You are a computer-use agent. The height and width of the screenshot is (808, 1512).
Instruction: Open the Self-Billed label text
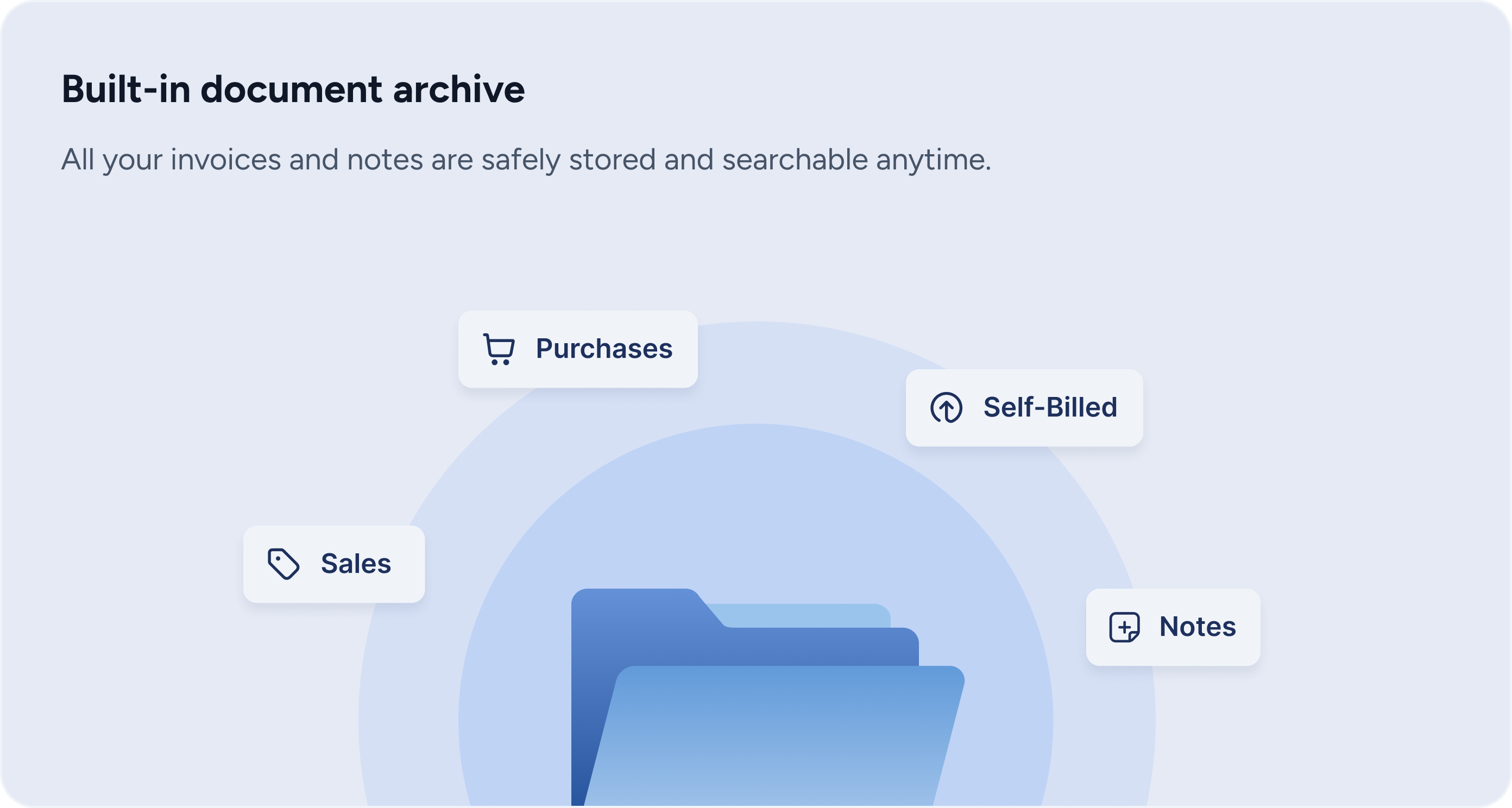[x=1050, y=407]
